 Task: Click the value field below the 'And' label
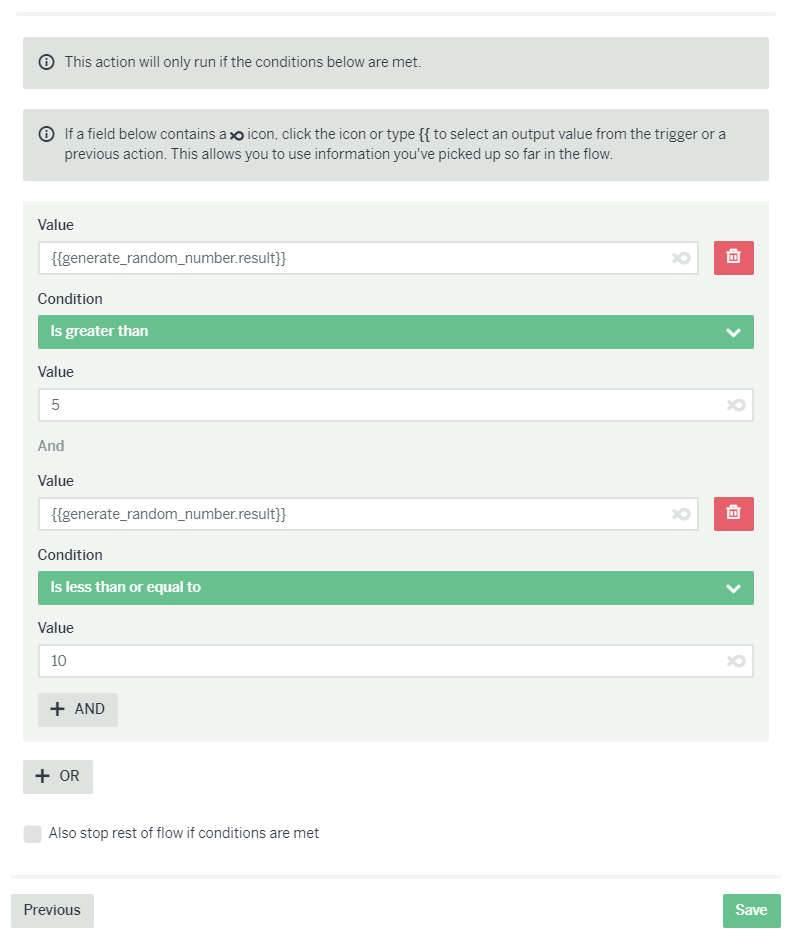coord(355,514)
